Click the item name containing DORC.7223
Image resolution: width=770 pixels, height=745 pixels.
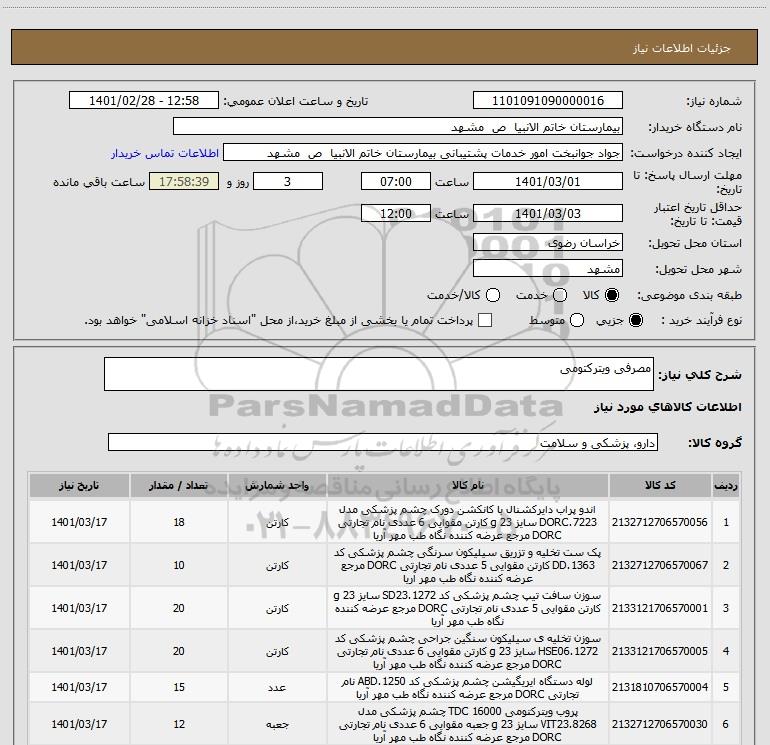(468, 522)
